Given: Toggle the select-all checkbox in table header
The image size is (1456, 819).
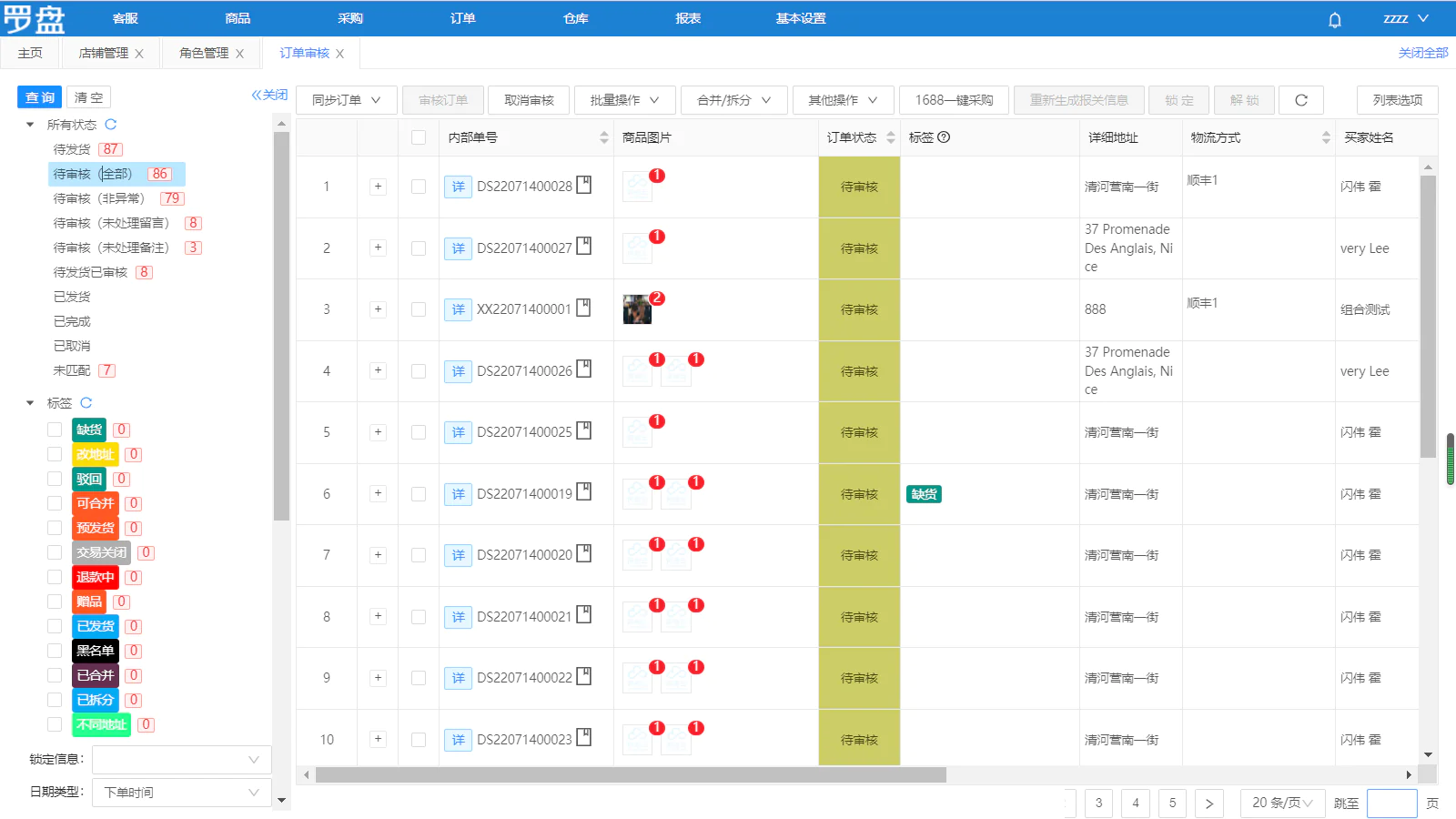Looking at the screenshot, I should coord(419,137).
